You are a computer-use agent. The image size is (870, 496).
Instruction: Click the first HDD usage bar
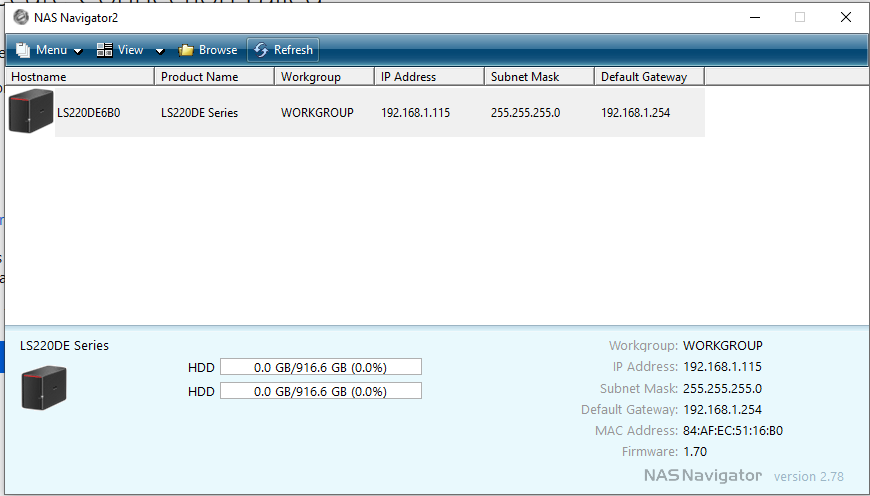coord(321,367)
